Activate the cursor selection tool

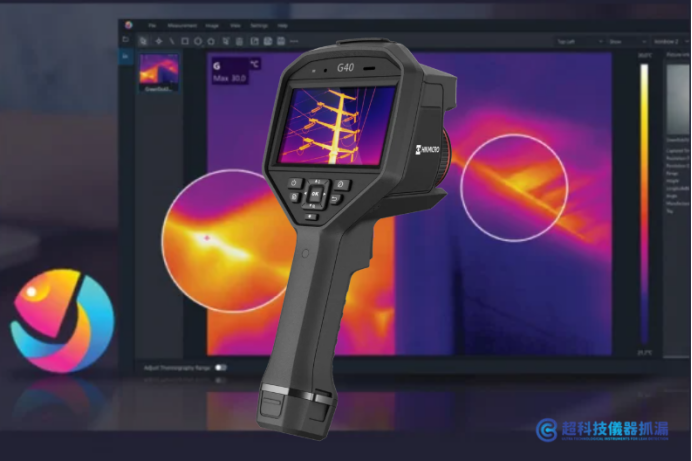(143, 41)
